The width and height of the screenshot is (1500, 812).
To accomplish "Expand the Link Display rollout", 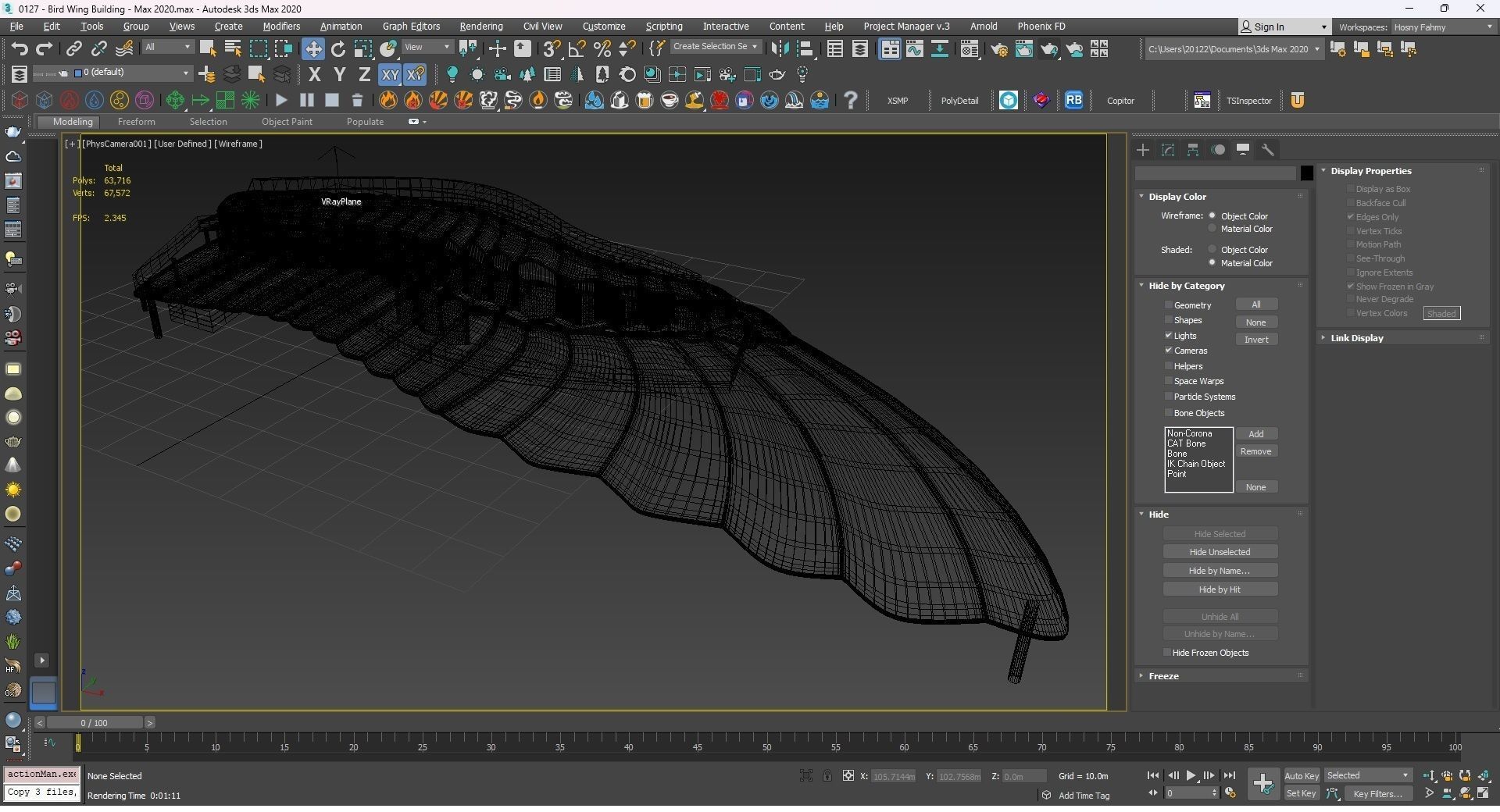I will tap(1356, 338).
